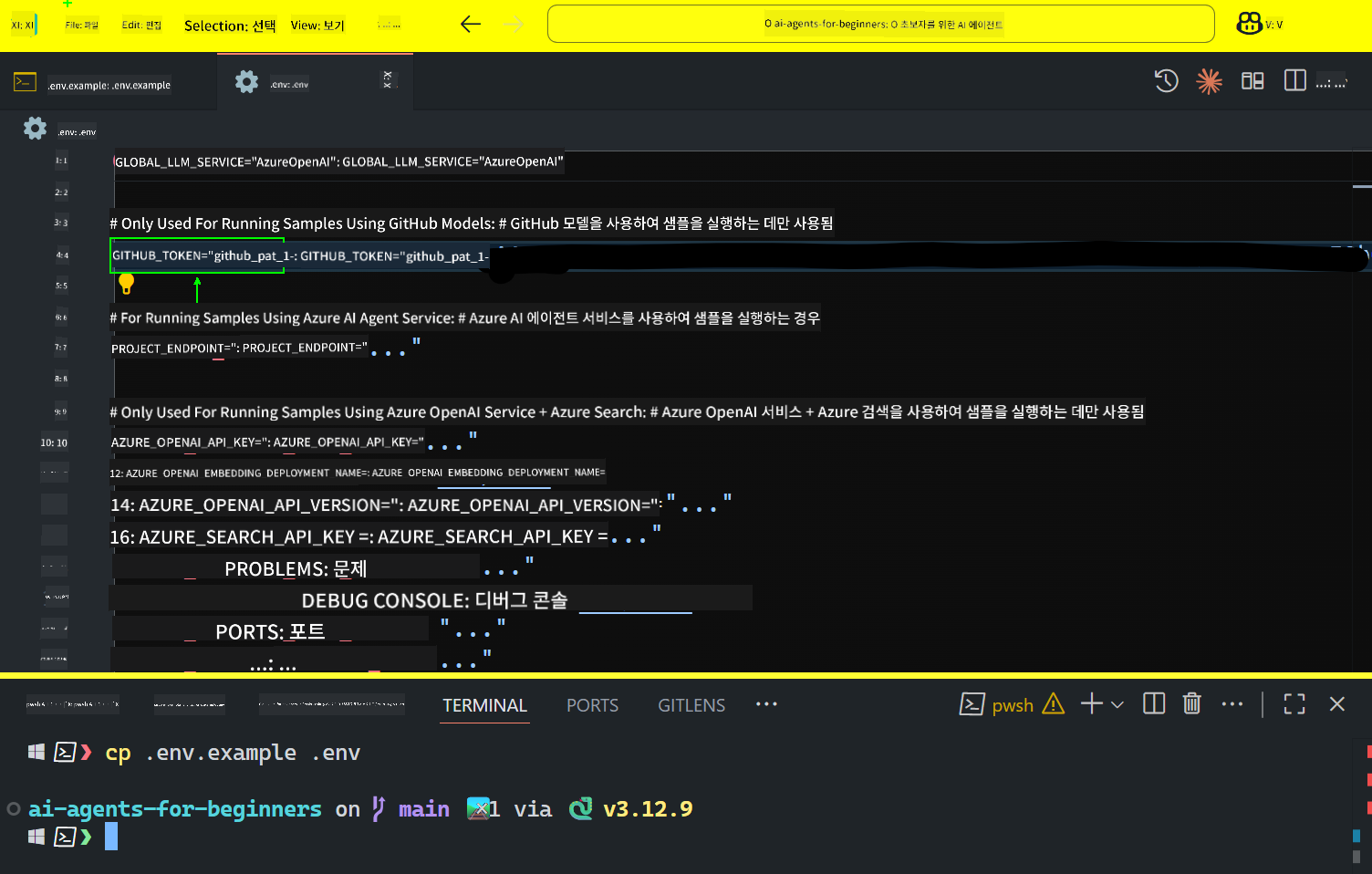Click the Windows logo on the first prompt line
The height and width of the screenshot is (874, 1372).
36,752
